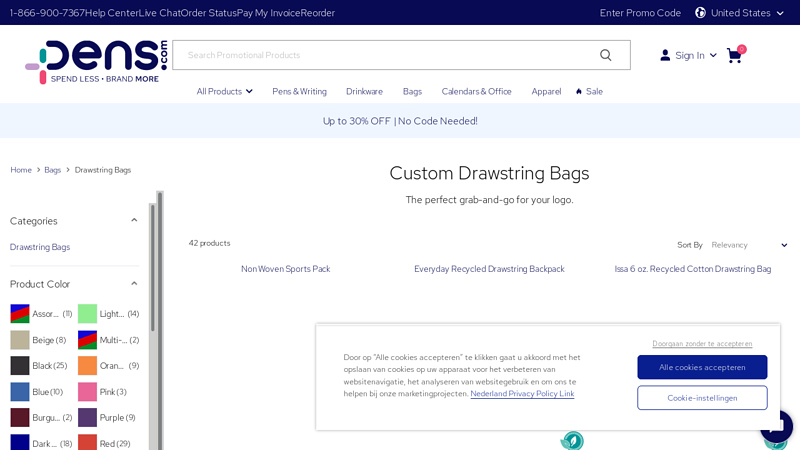Filter by Pink color swatch
800x450 pixels.
coord(87,392)
